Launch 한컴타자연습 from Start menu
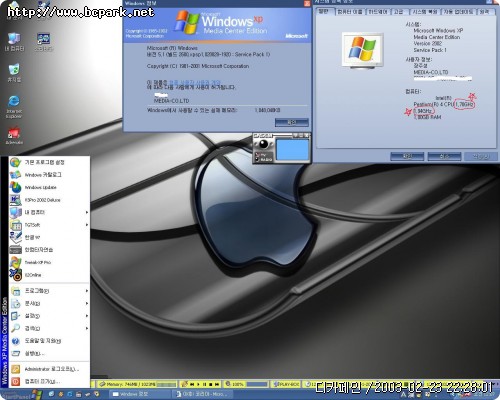This screenshot has height=400, width=500. point(49,250)
